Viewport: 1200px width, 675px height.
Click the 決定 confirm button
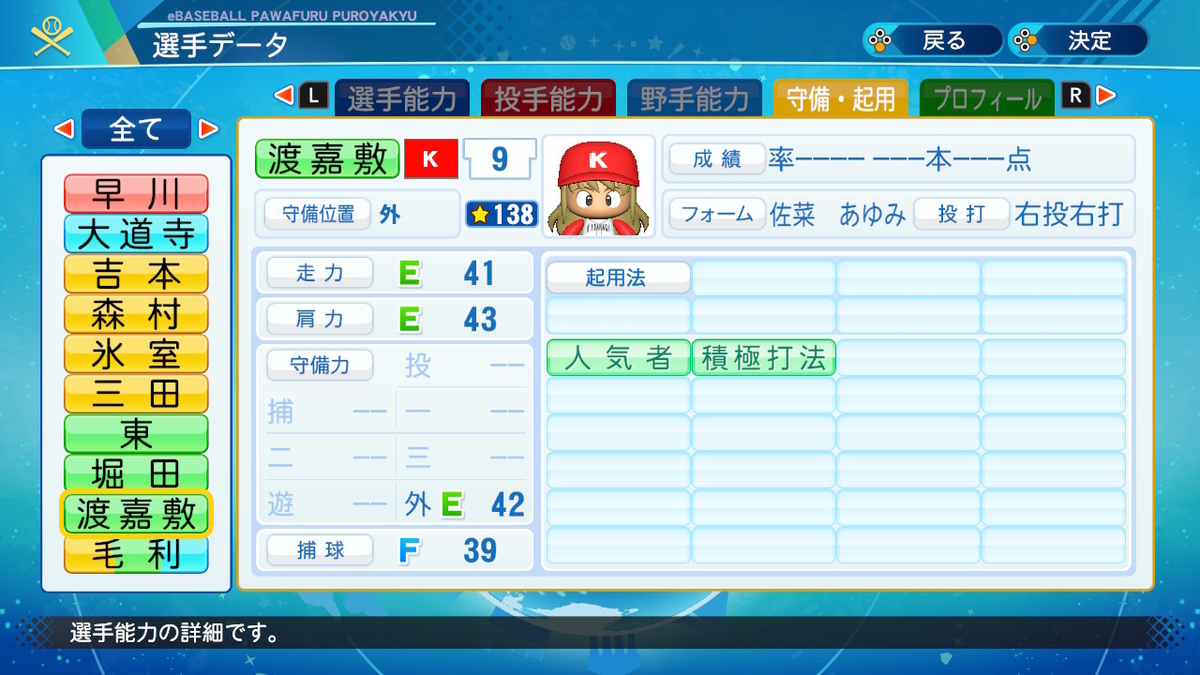(x=1077, y=40)
